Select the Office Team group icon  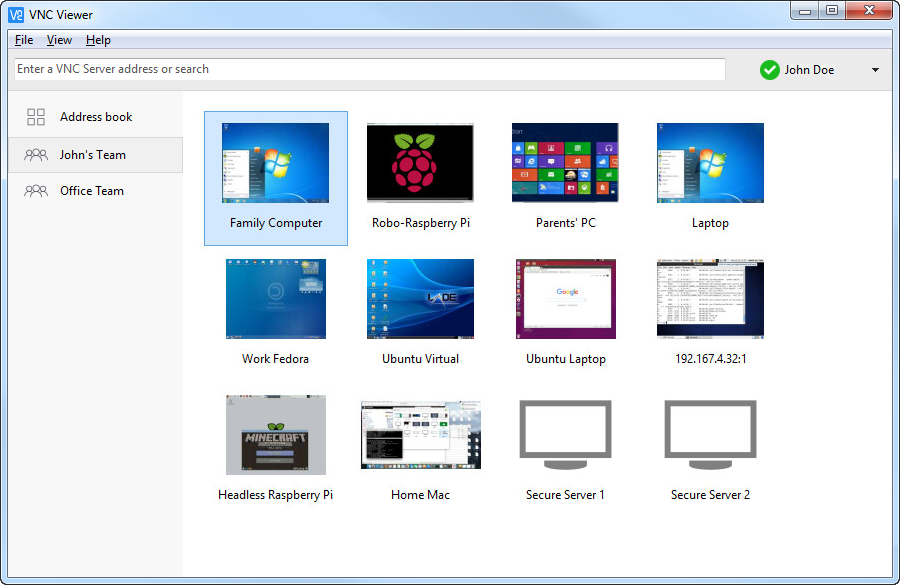pos(35,191)
